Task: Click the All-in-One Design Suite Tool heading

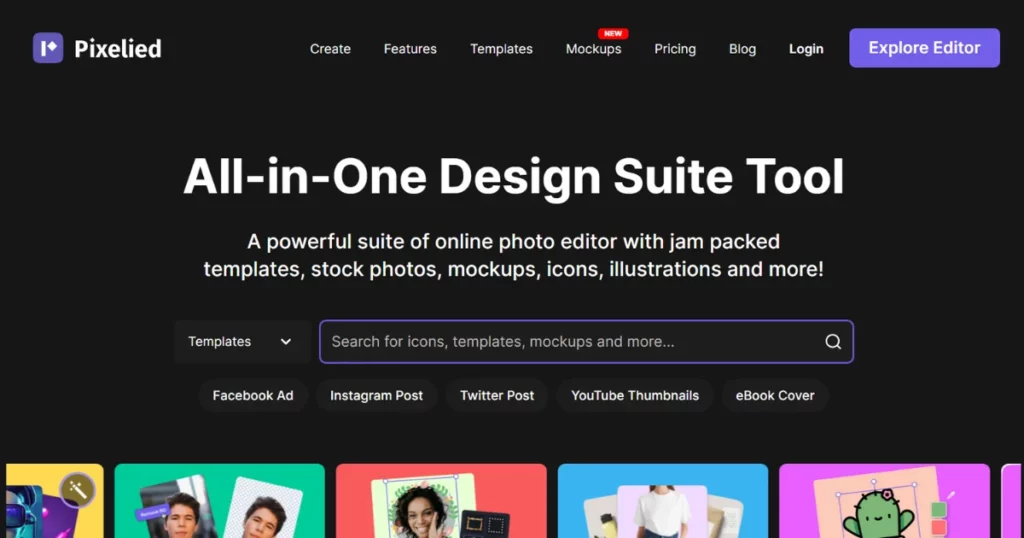Action: tap(513, 176)
